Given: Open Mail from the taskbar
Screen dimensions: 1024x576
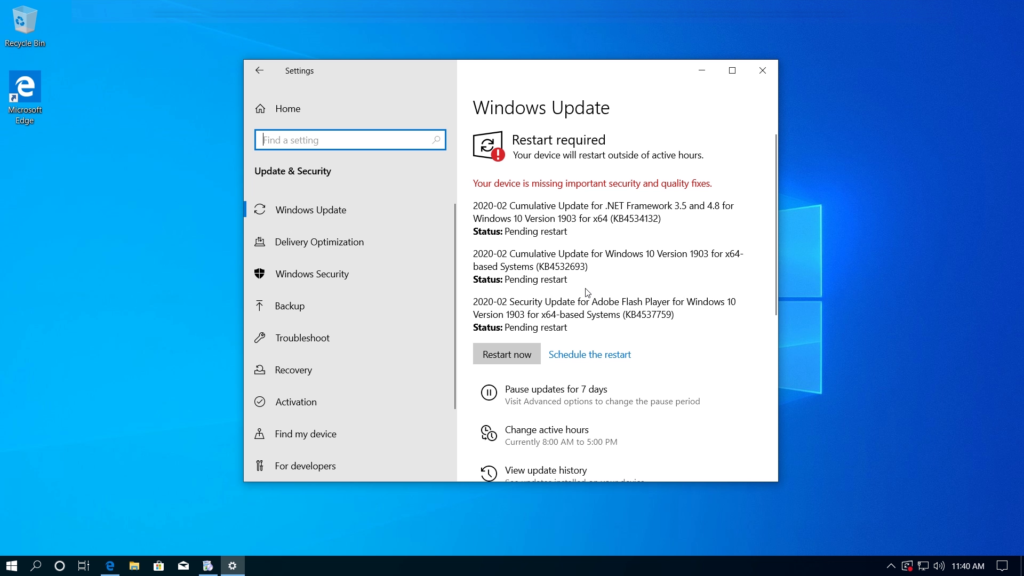Looking at the screenshot, I should (x=184, y=566).
